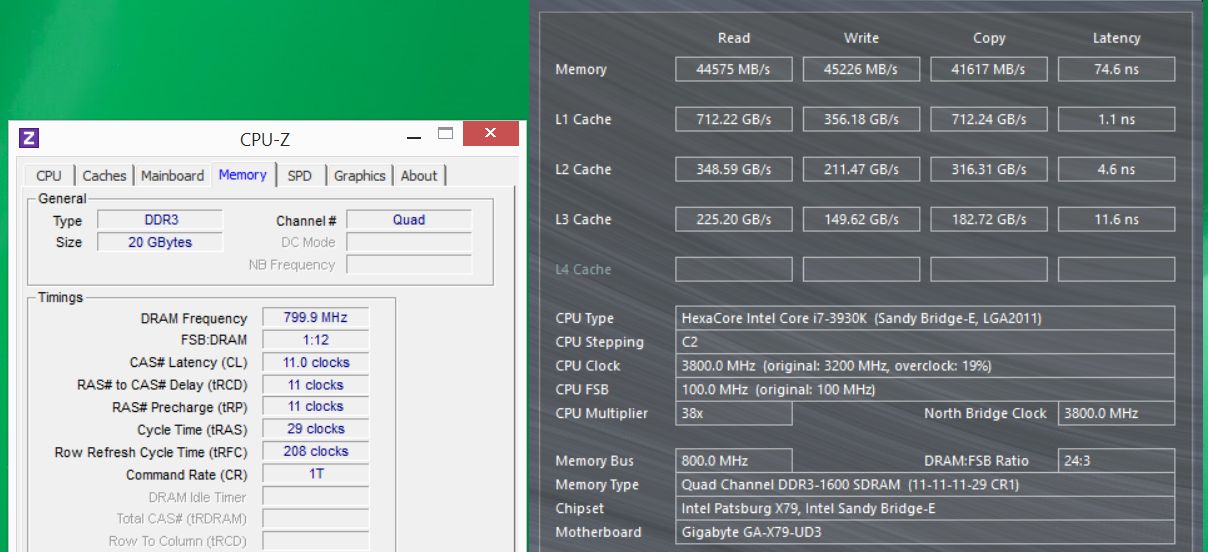The height and width of the screenshot is (552, 1208).
Task: Click the empty NB Frequency field
Action: tap(409, 265)
